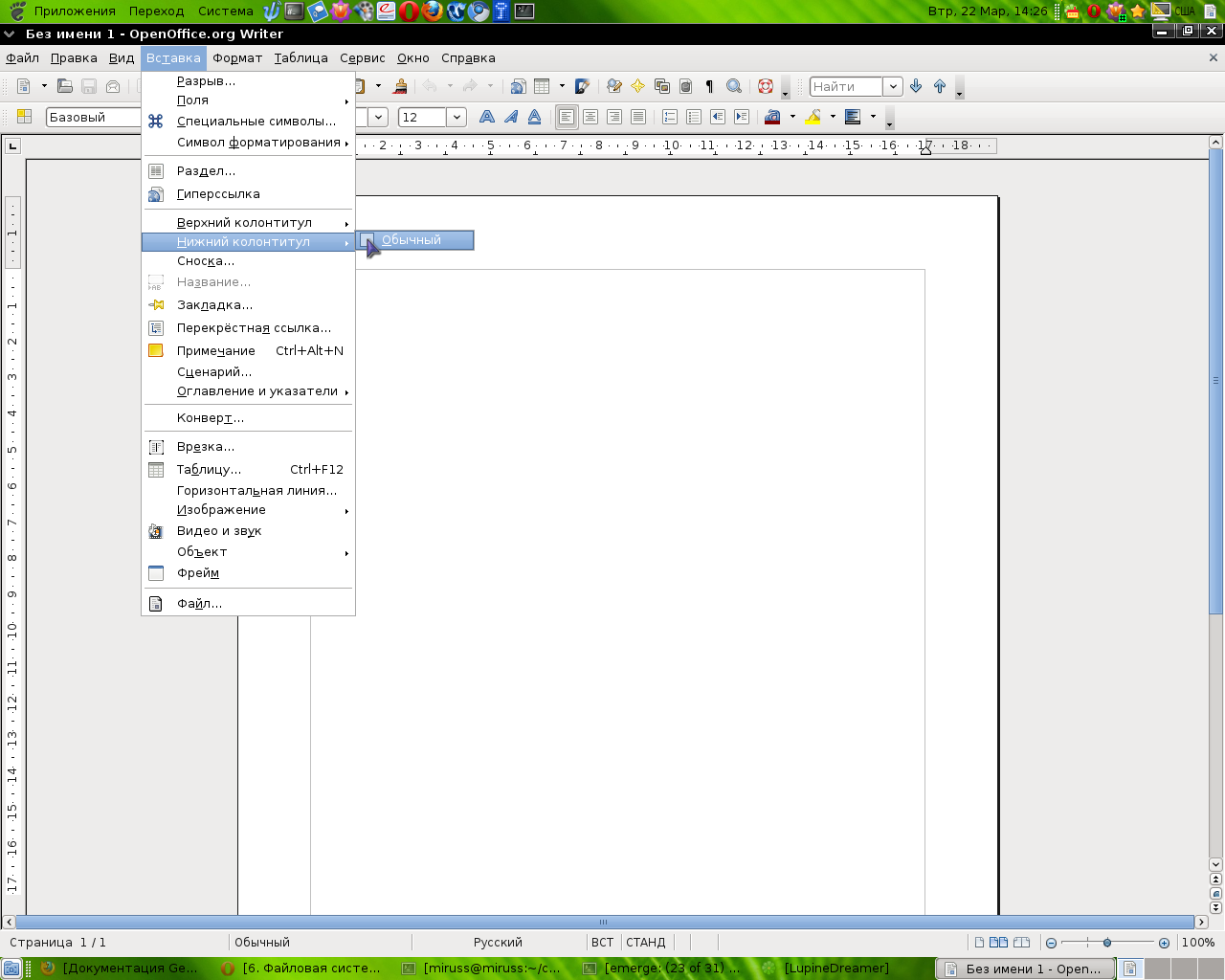Open Приложения in the GNOME panel
This screenshot has width=1225, height=980.
pyautogui.click(x=75, y=11)
